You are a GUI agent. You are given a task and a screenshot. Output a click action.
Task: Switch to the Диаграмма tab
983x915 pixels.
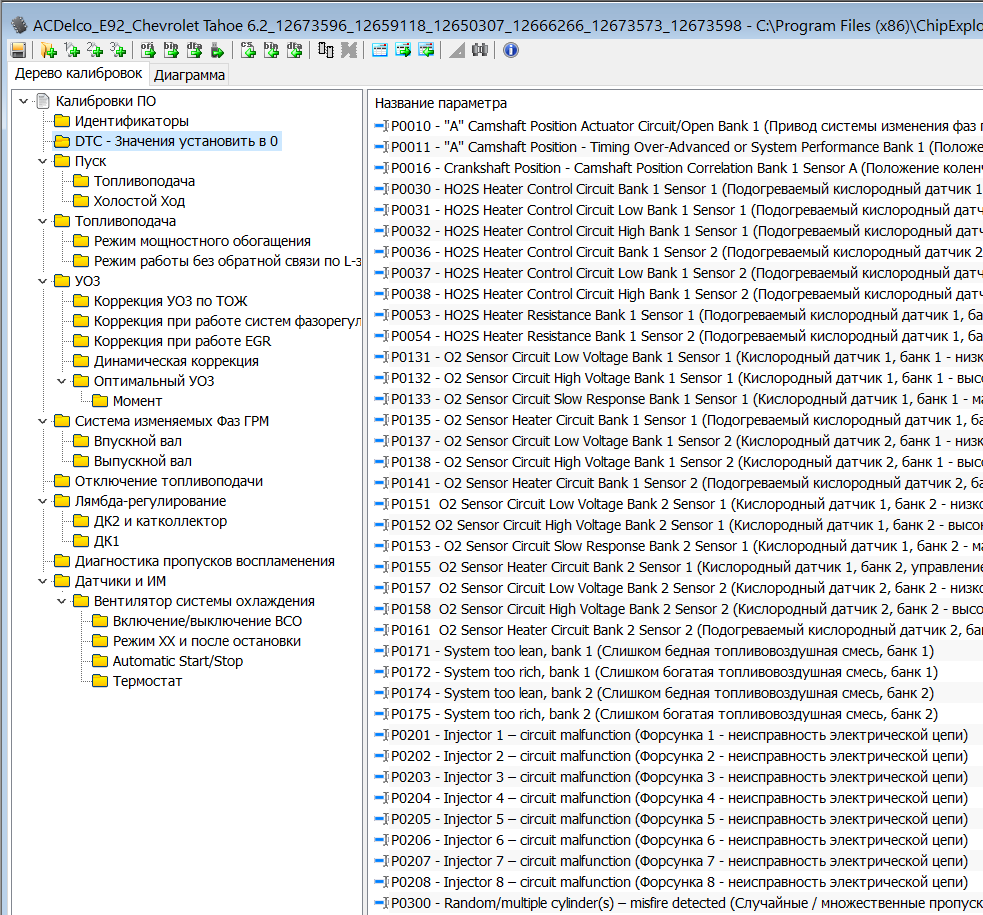pyautogui.click(x=189, y=74)
